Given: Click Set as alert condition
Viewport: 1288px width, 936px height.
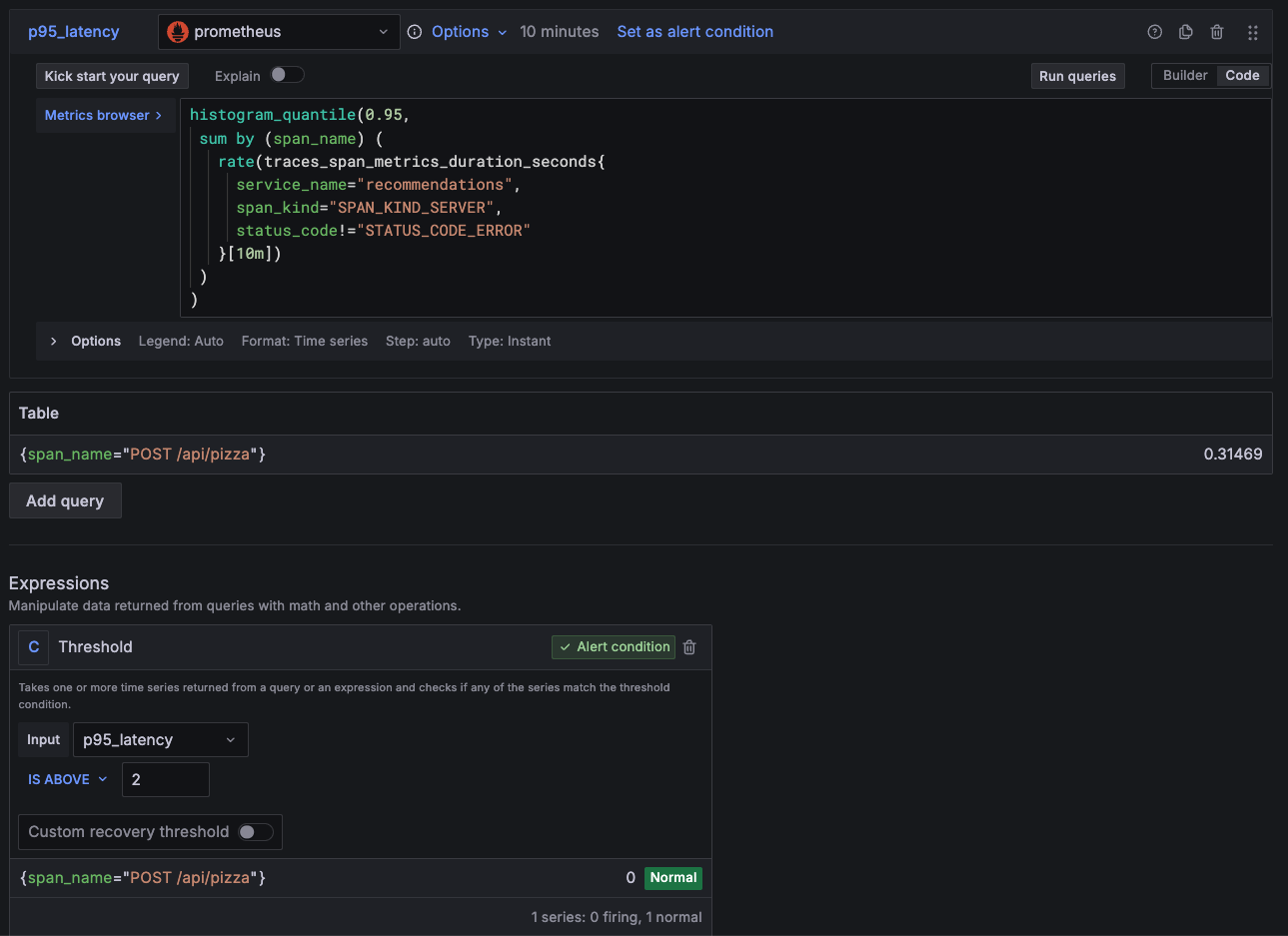Looking at the screenshot, I should (x=693, y=31).
